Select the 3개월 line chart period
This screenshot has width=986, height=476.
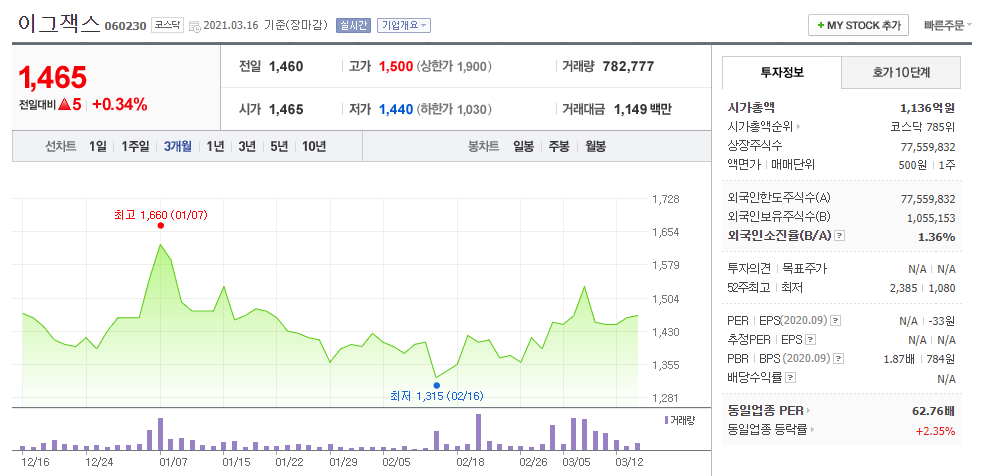[x=178, y=147]
